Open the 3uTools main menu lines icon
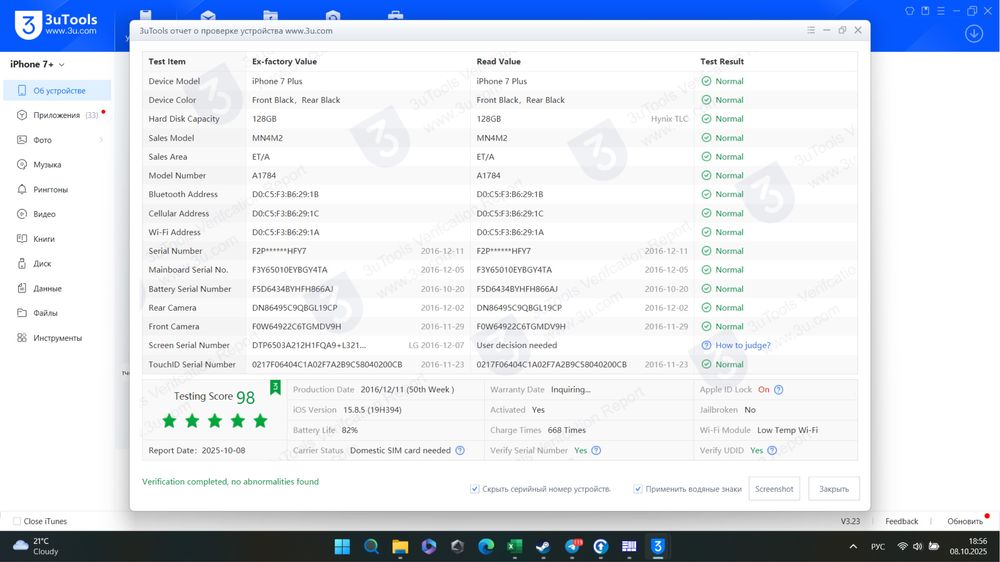Screen dimensions: 1000x562 tap(941, 11)
